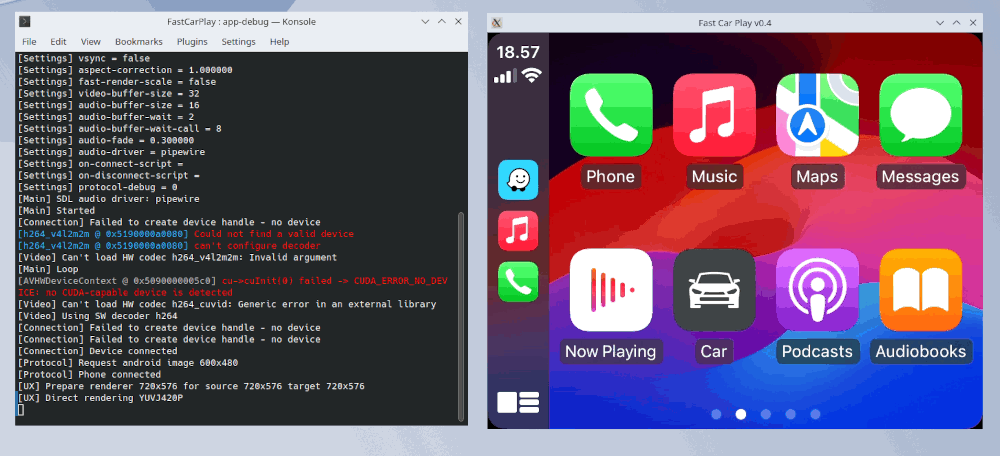Screen dimensions: 1000x456
Task: Click the Podcasts label text
Action: click(817, 351)
